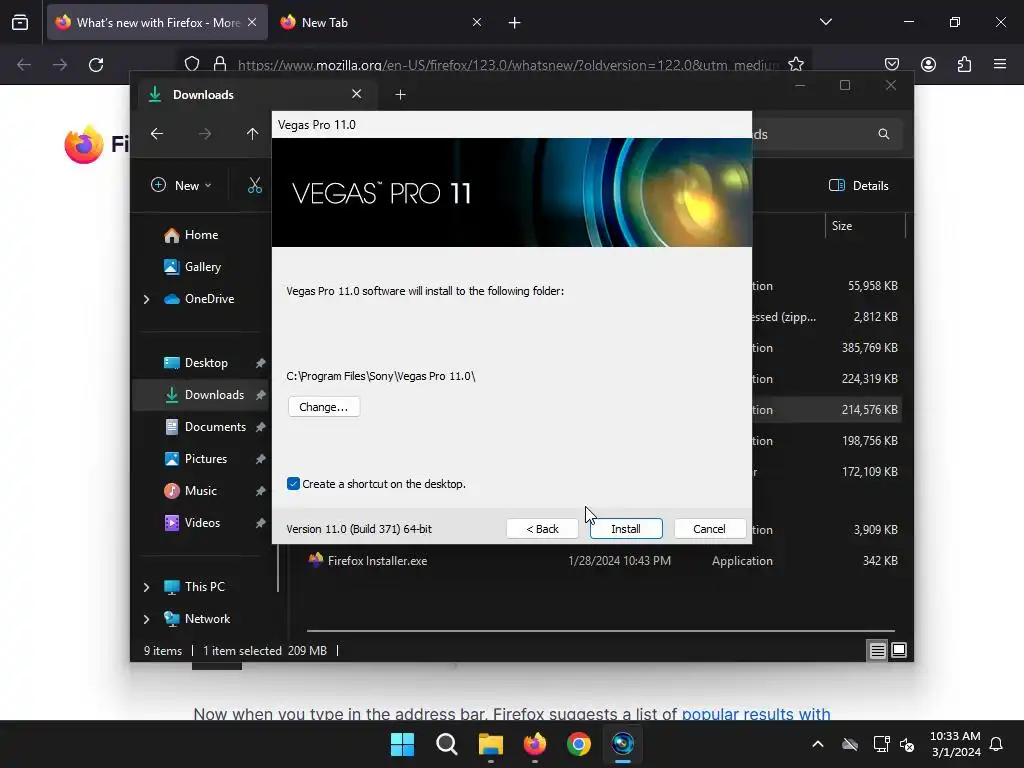Screen dimensions: 1024x768
Task: Close the New Tab tab in Firefox
Action: (477, 22)
